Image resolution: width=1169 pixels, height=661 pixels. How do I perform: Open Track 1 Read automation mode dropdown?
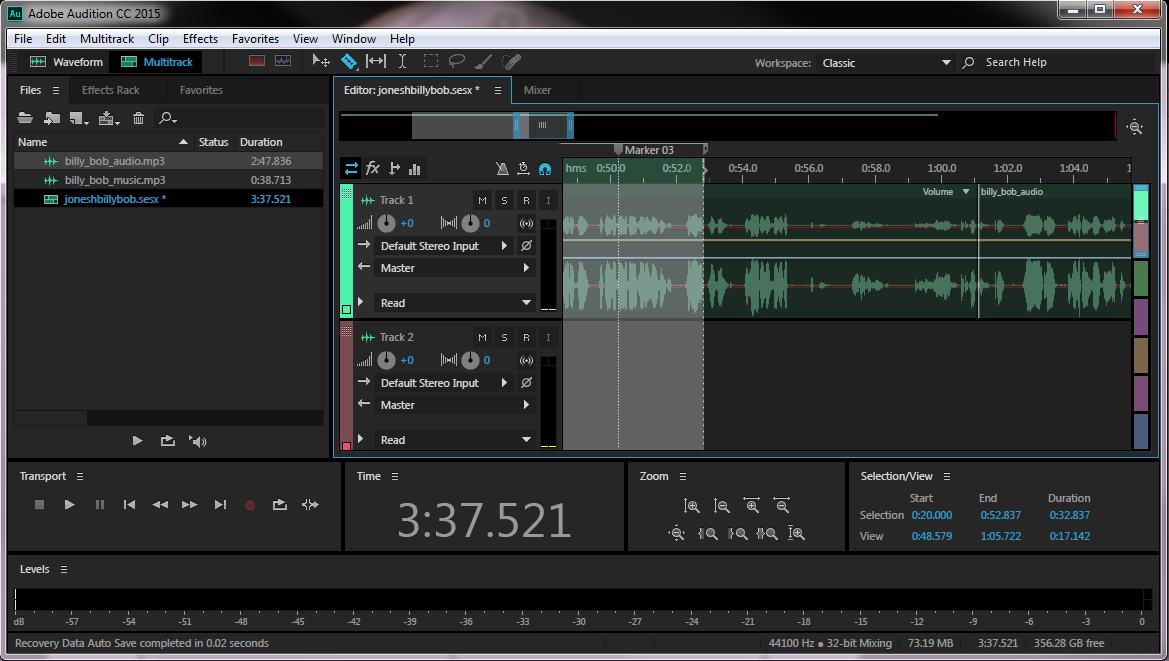click(454, 303)
